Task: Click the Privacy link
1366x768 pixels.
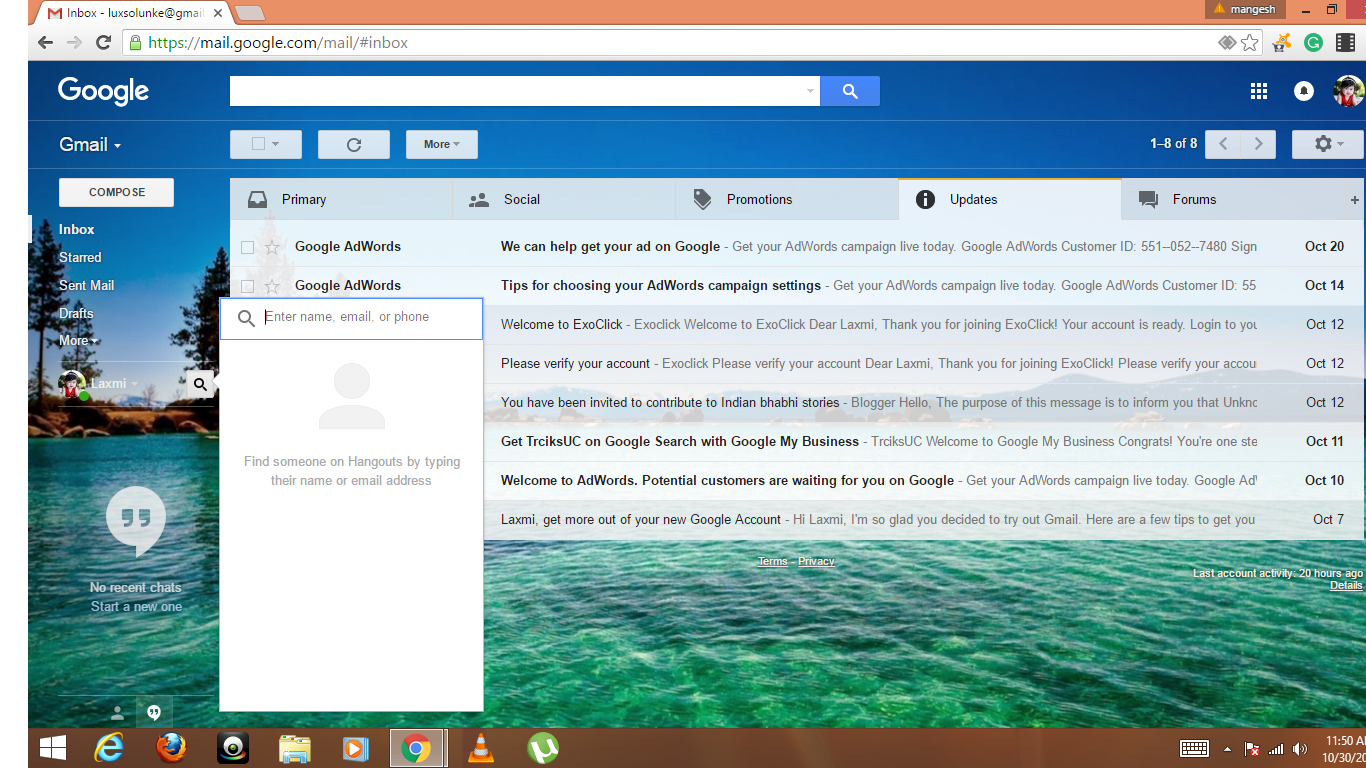Action: (816, 561)
